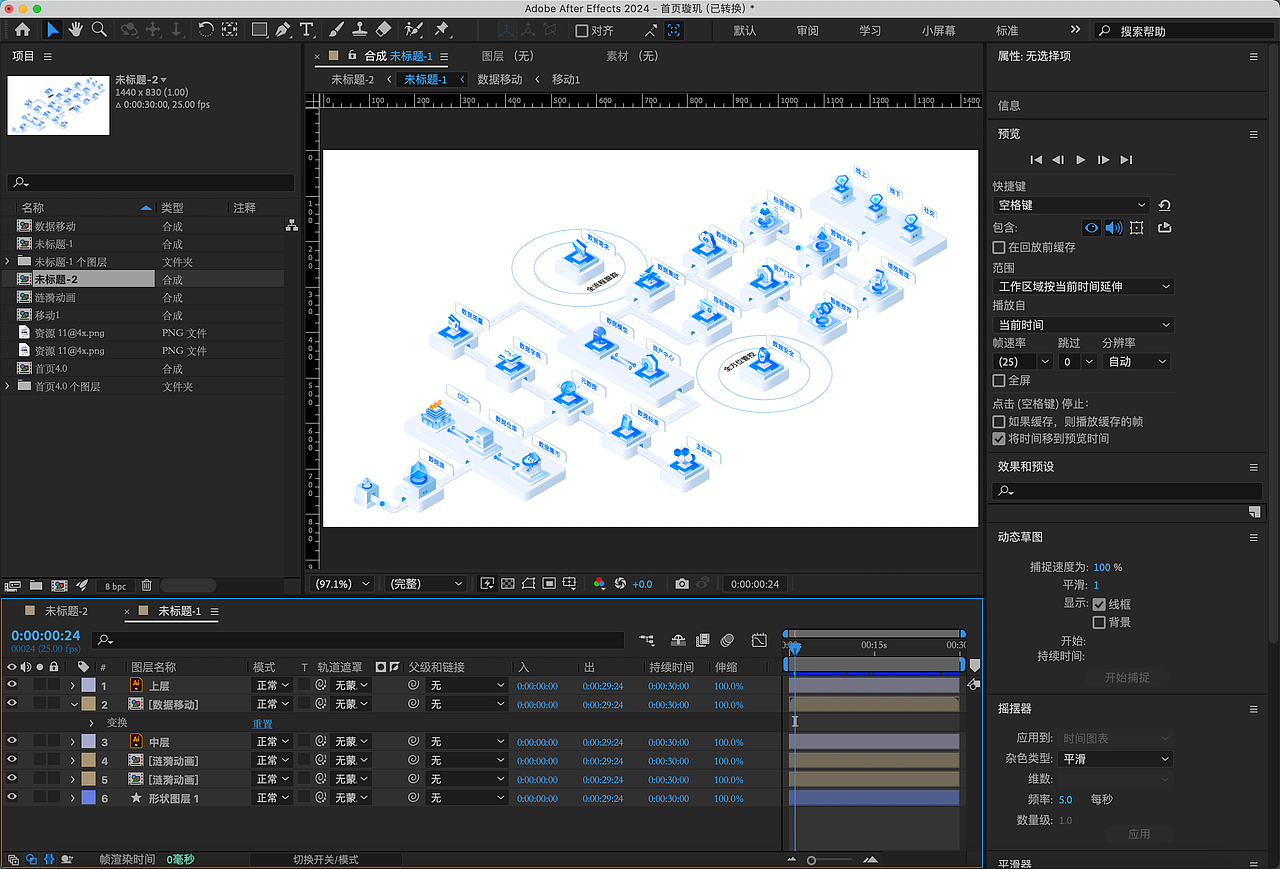Select the Selection arrow tool
This screenshot has height=869, width=1280.
(x=53, y=30)
